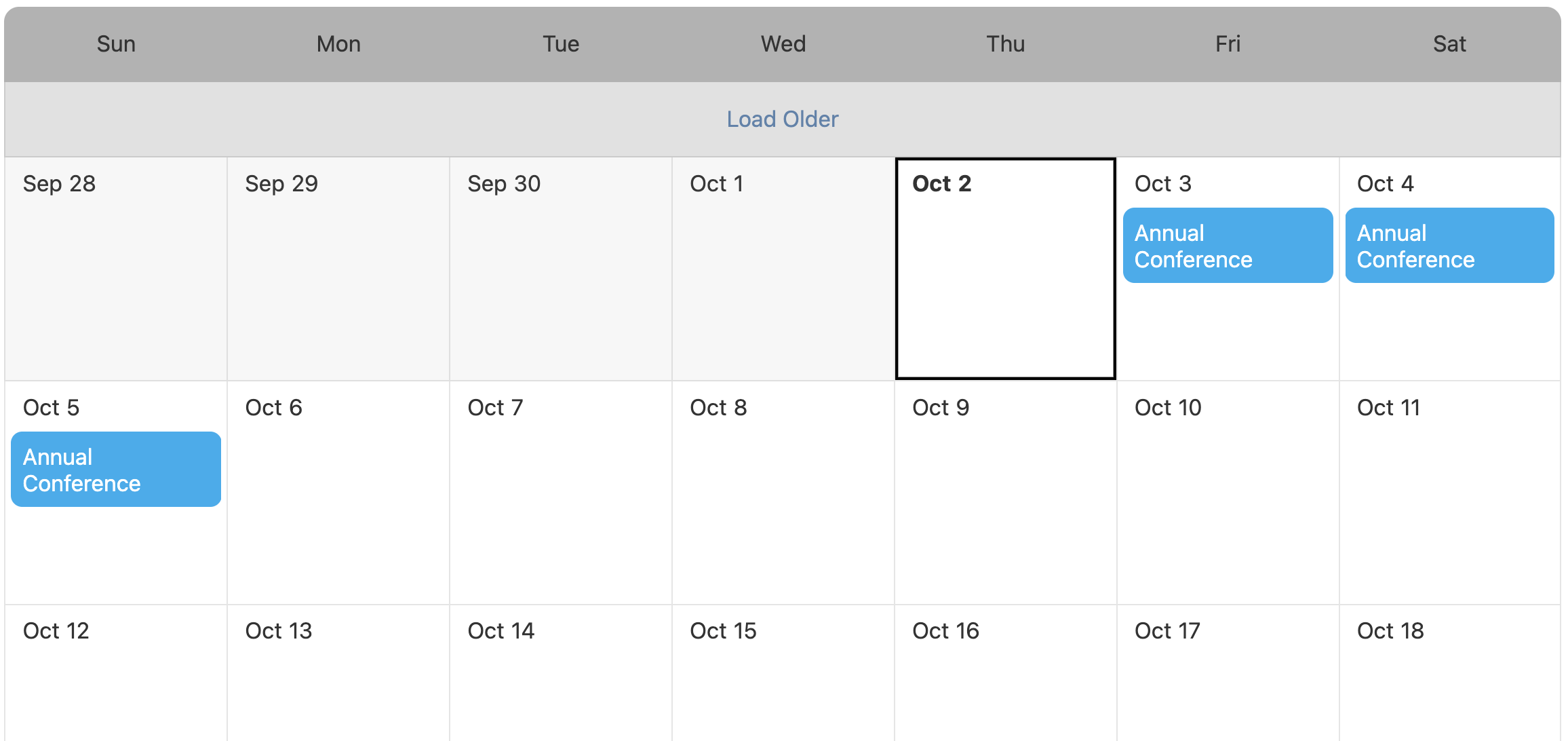Open Annual Conference event on Oct 5
The image size is (1568, 741).
pos(116,470)
